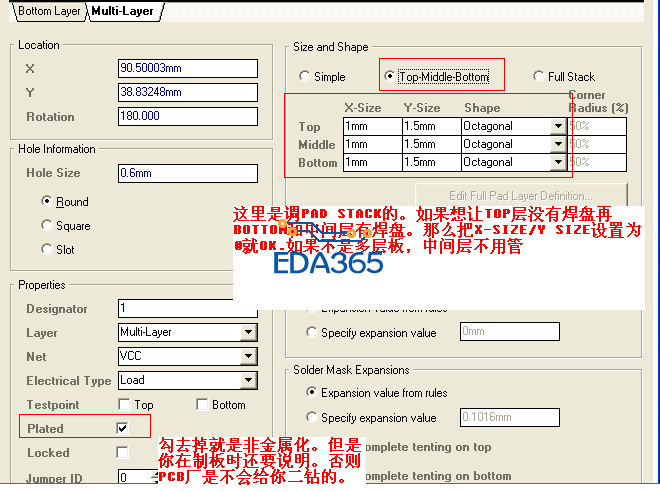Click the Hole Size field
This screenshot has height=492, width=660.
[188, 173]
